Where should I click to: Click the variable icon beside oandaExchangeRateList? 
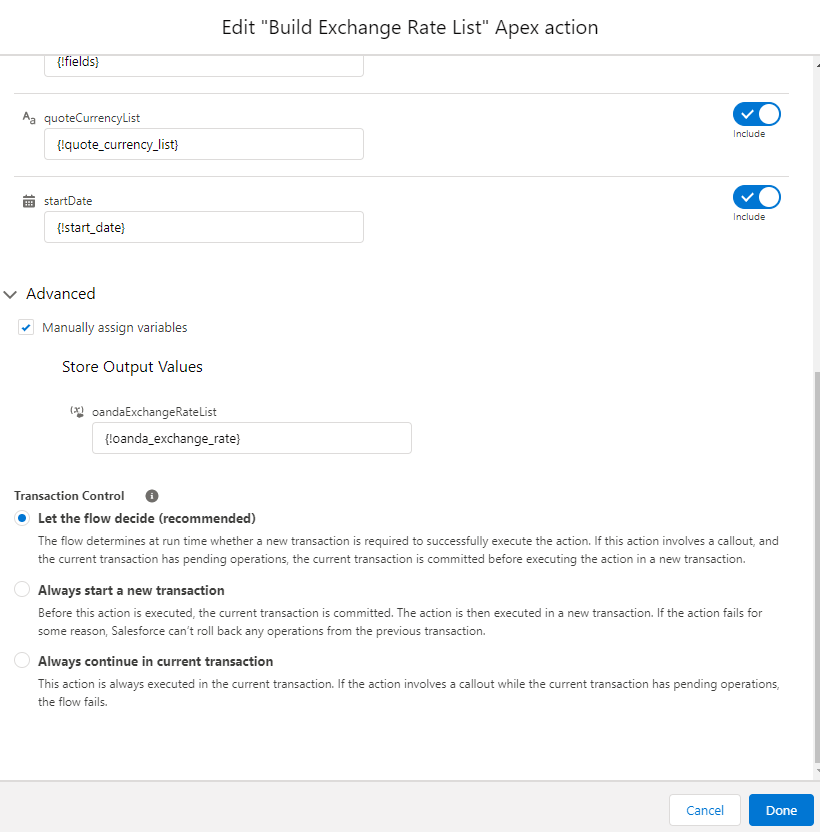(77, 411)
